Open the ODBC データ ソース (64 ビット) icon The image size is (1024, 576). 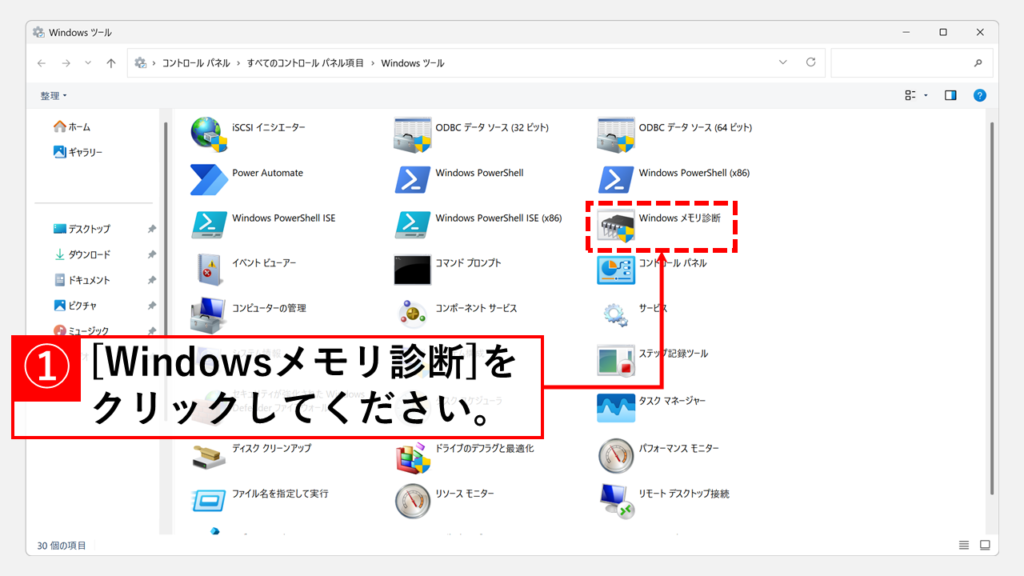616,135
